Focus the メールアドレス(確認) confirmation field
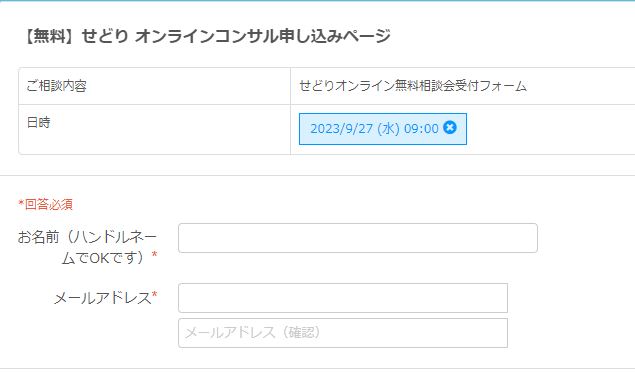The width and height of the screenshot is (635, 373). point(343,333)
